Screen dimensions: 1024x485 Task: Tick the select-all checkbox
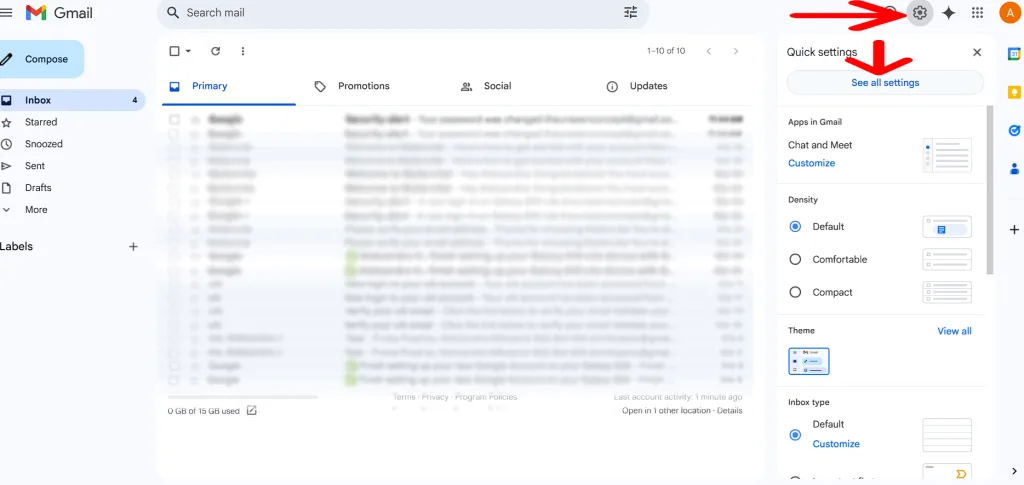[x=174, y=51]
